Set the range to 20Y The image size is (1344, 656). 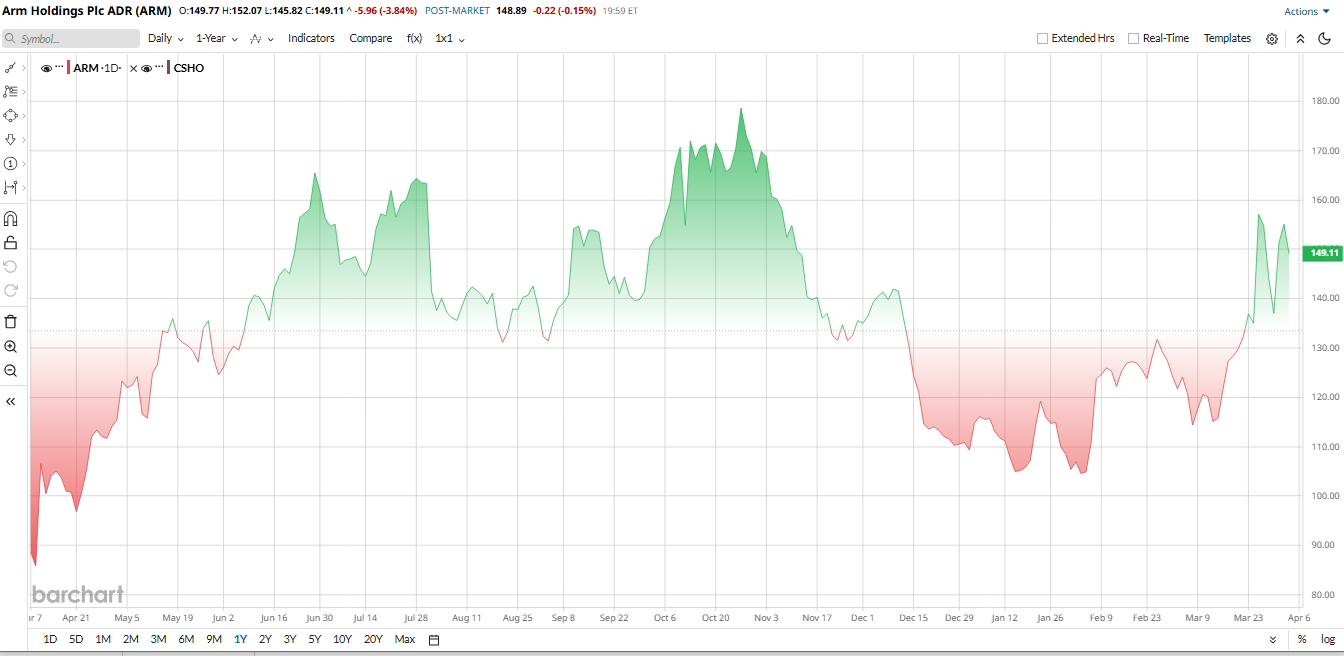pos(373,640)
